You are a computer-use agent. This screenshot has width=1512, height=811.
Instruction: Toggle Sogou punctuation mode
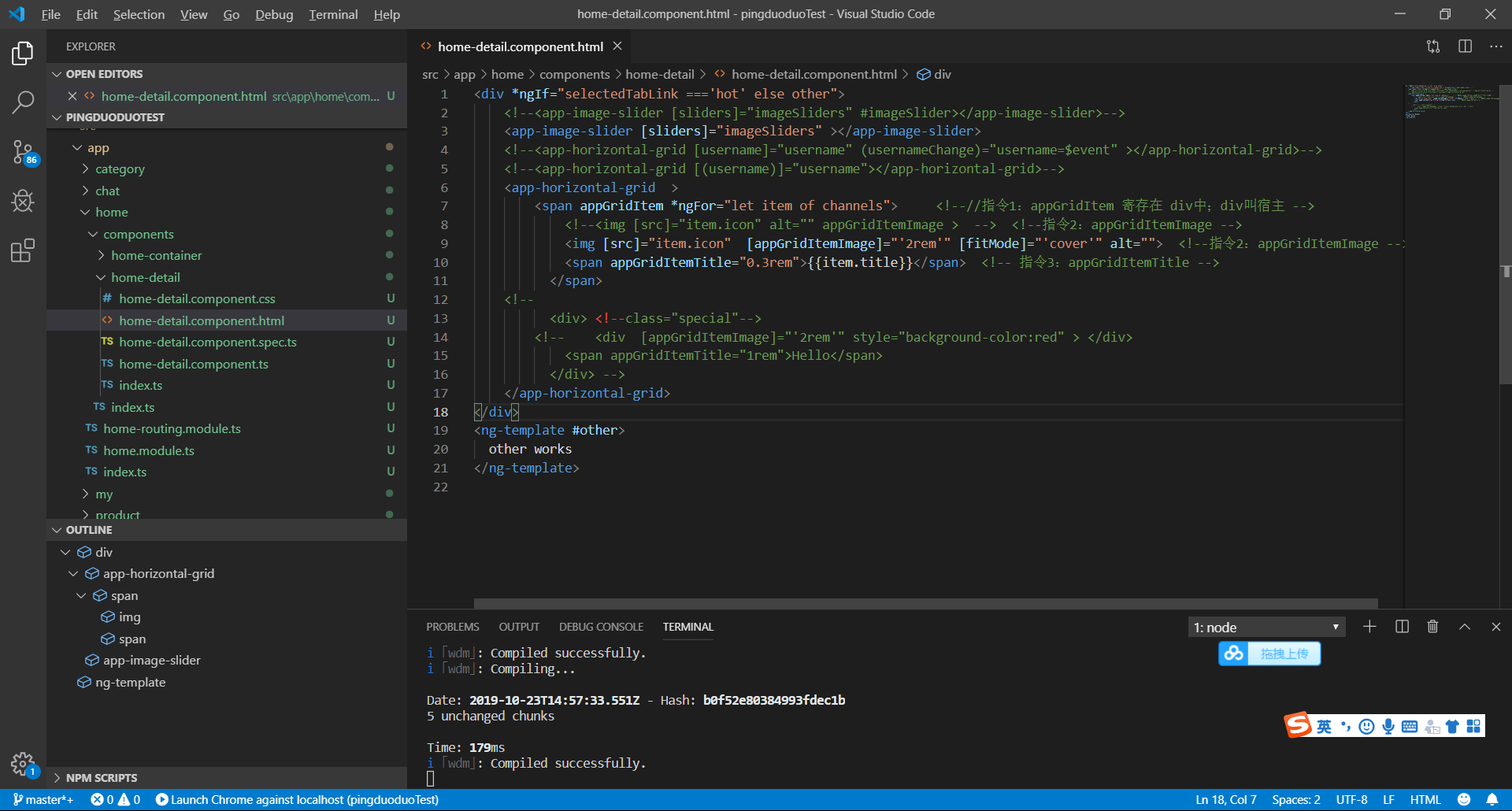(x=1346, y=727)
